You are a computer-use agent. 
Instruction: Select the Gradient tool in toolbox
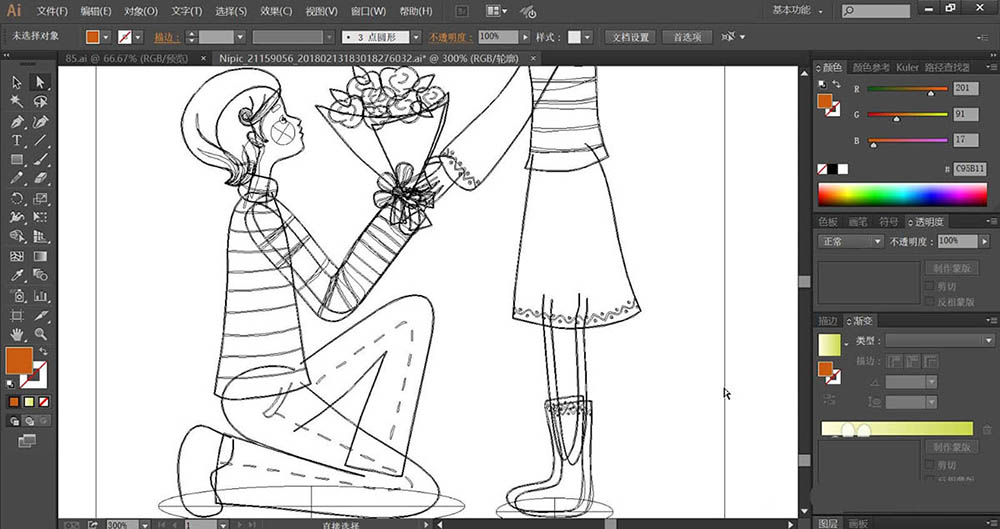40,256
